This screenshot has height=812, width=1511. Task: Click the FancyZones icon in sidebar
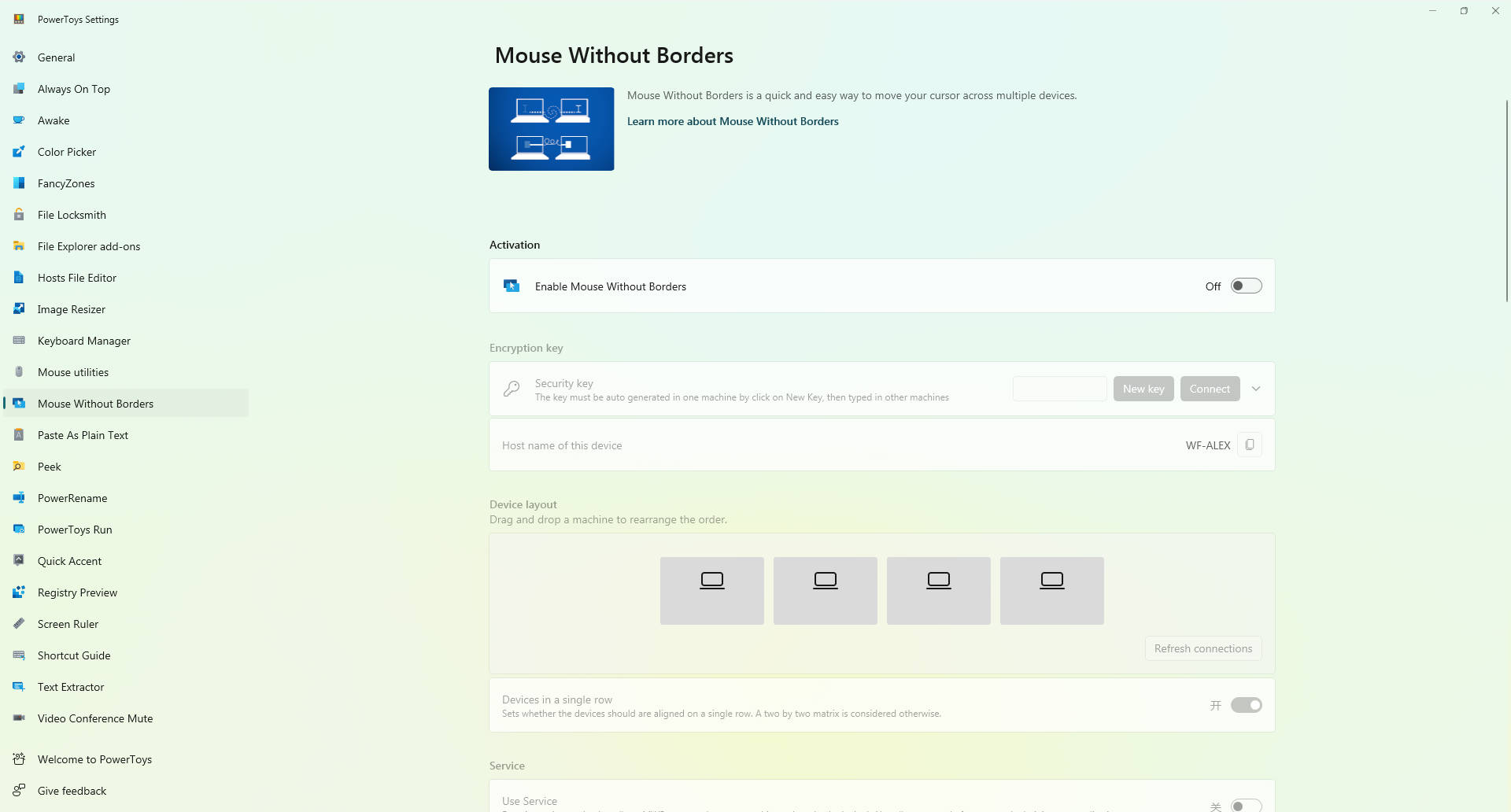click(x=19, y=183)
